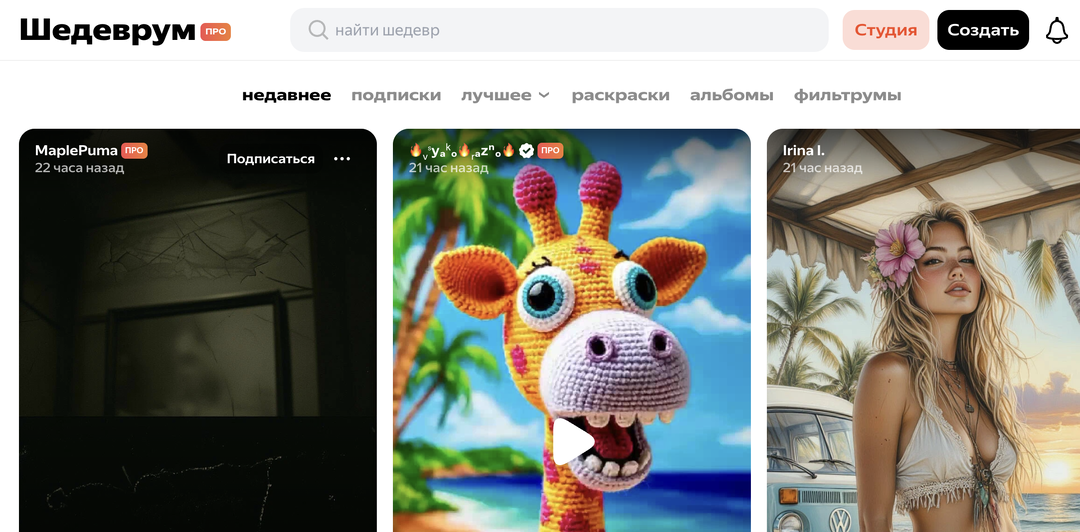Click the verified badge on giraffe post

pyautogui.click(x=526, y=150)
